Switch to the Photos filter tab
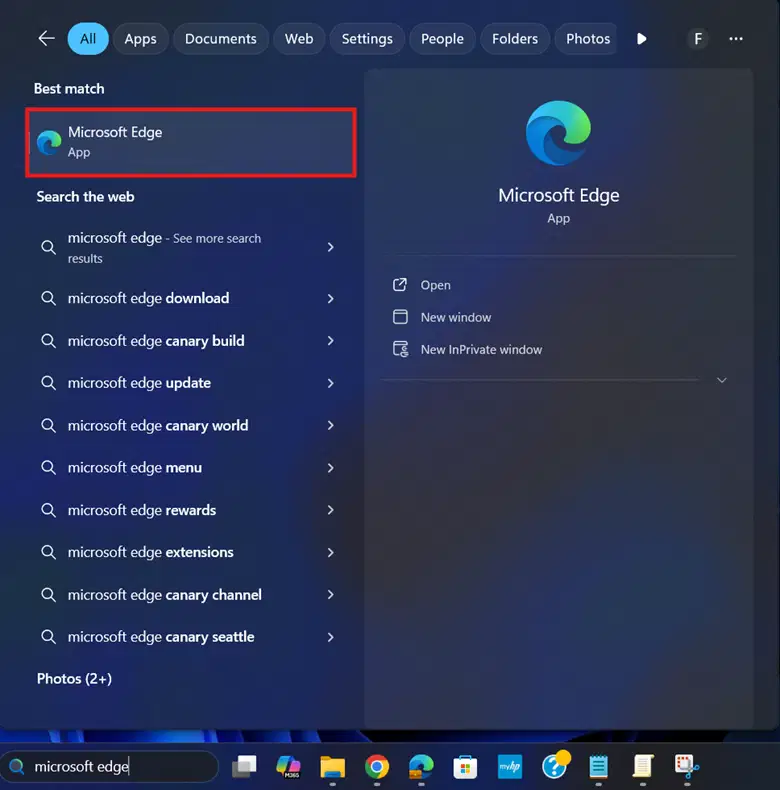 pos(588,39)
